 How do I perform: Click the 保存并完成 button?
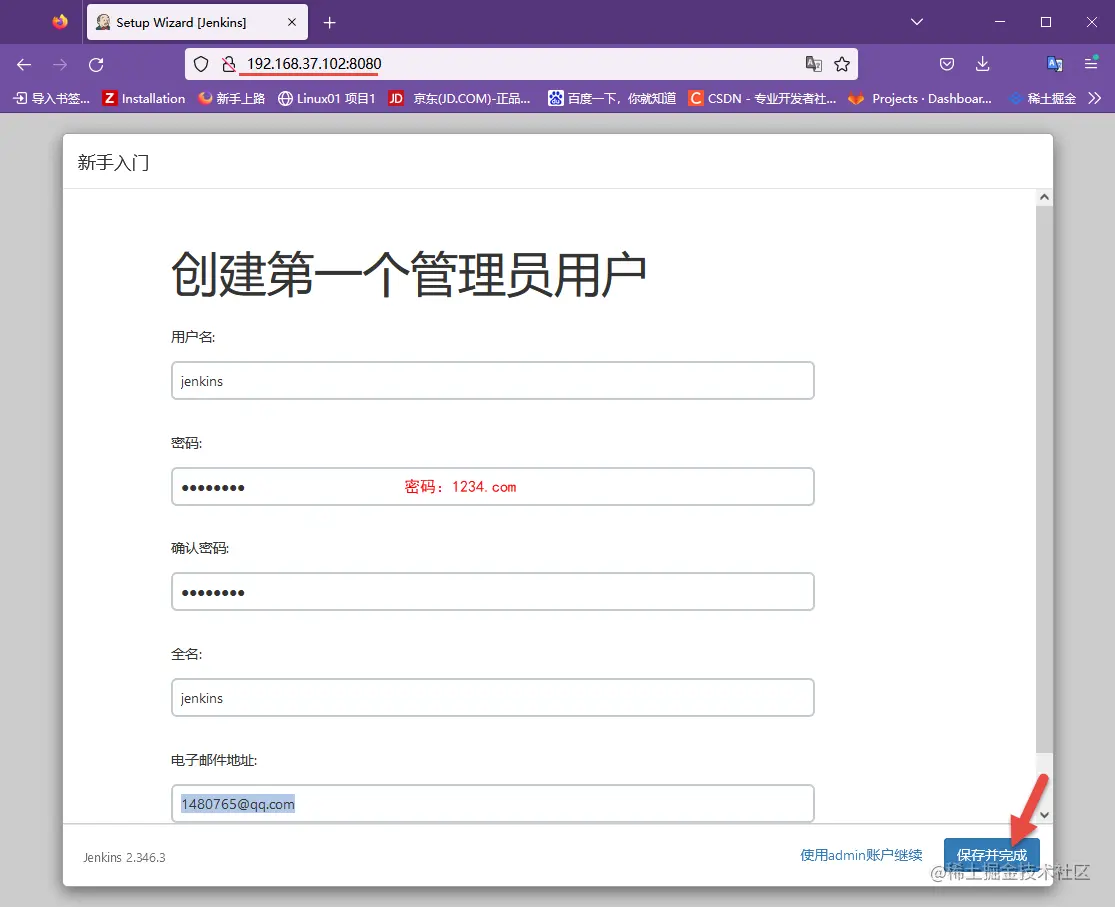coord(991,855)
